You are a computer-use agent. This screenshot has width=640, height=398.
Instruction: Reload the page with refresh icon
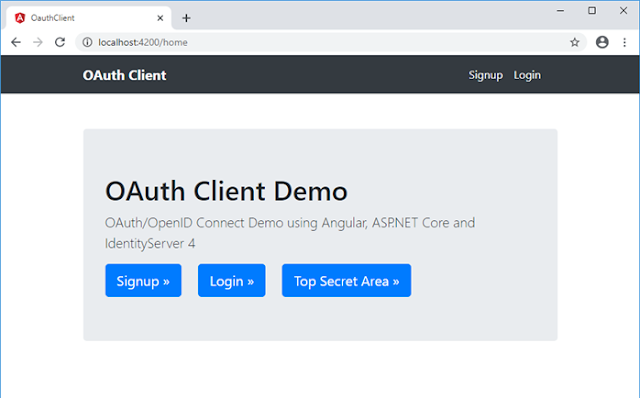coord(60,42)
